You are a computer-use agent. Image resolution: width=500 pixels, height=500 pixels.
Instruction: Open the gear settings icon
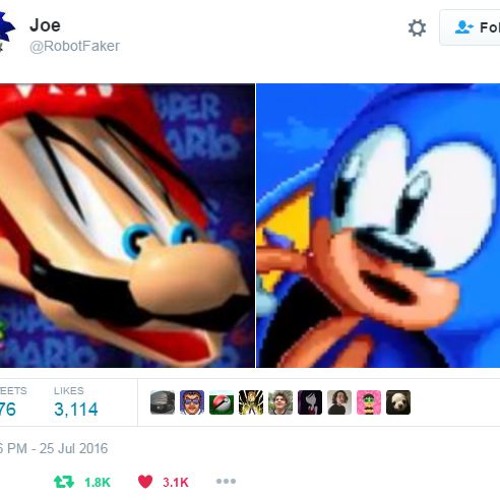coord(417,28)
